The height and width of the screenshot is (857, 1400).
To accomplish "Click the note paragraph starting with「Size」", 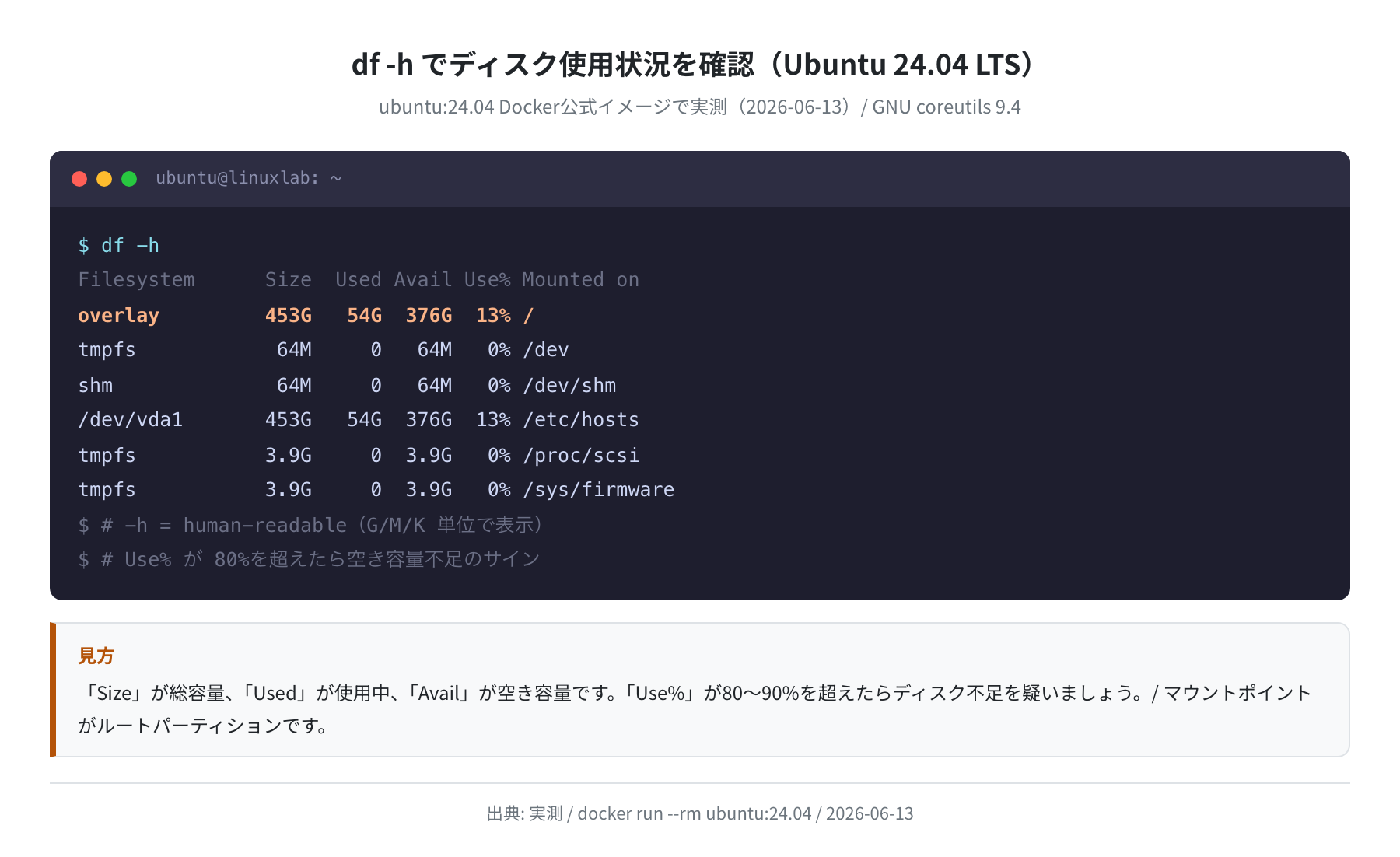I will pos(695,709).
